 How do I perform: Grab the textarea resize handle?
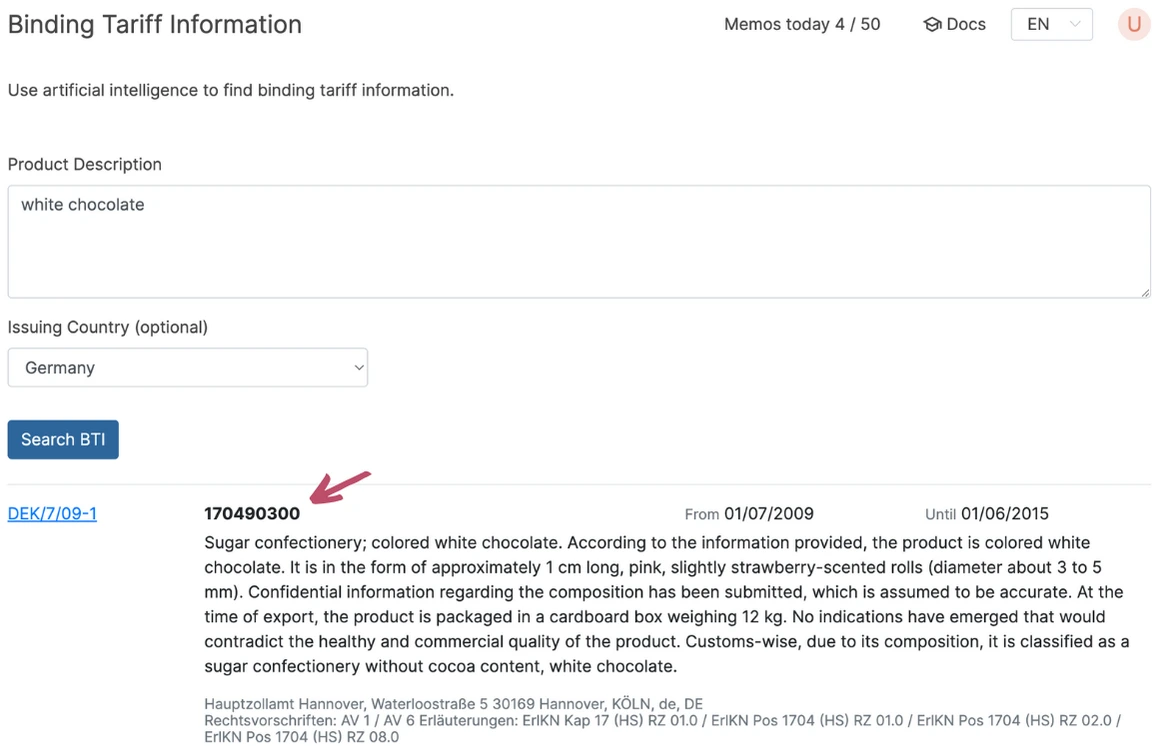(1145, 292)
